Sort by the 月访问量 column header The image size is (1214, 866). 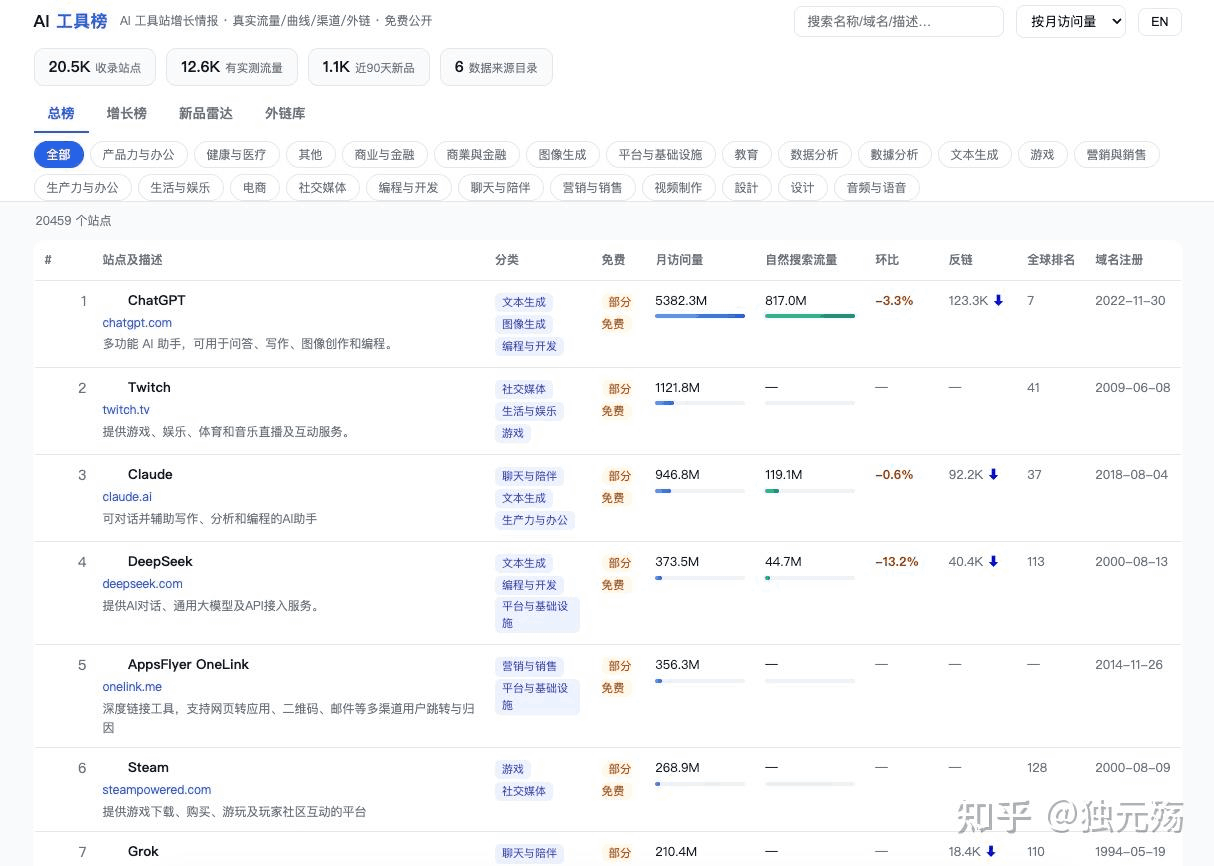click(679, 260)
